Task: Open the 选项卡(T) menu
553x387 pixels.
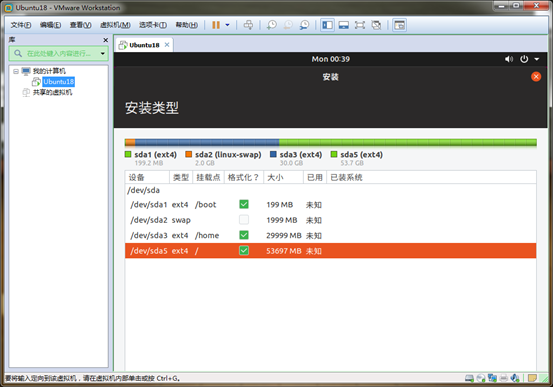Action: coord(153,25)
